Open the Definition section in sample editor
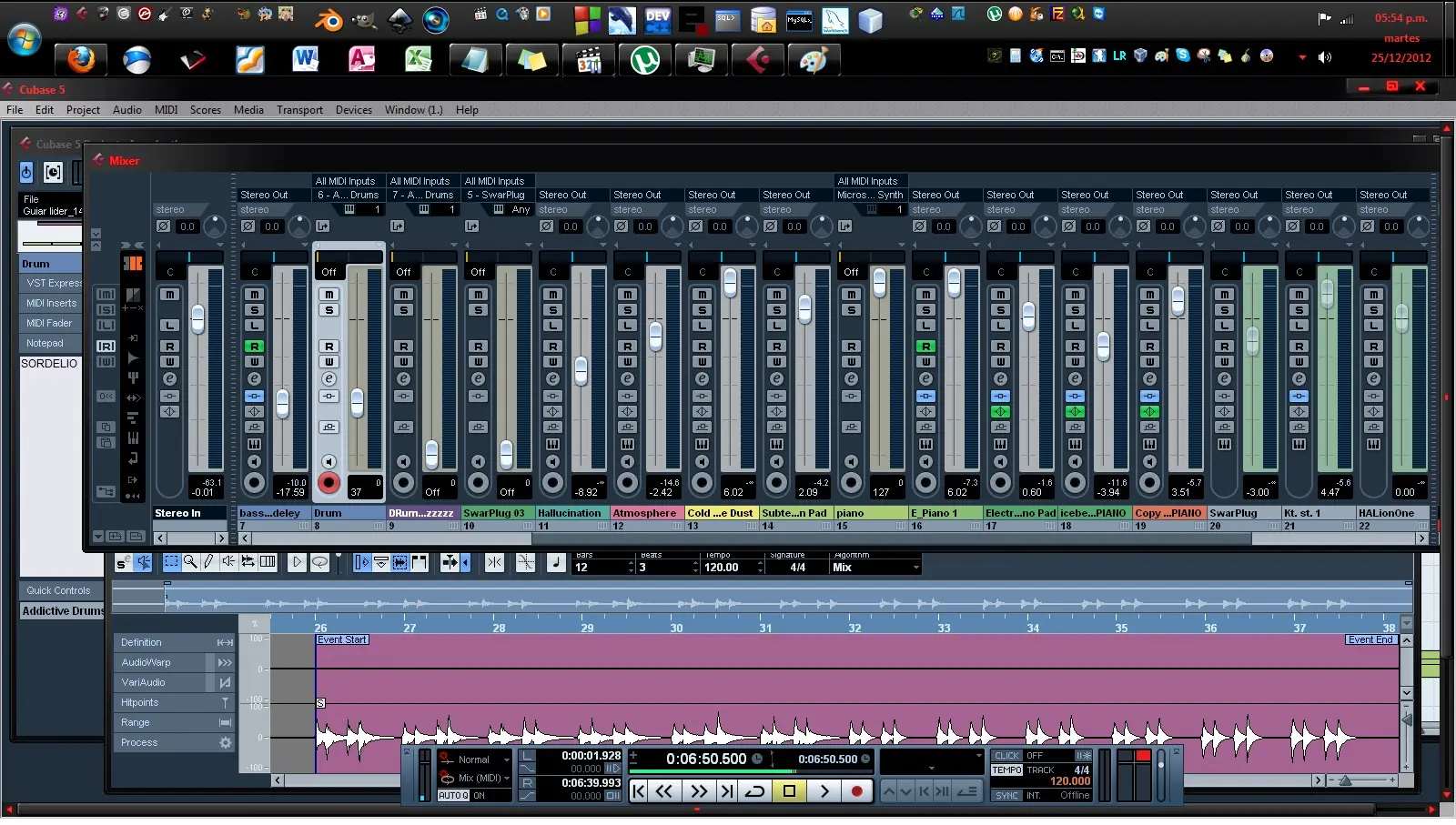This screenshot has width=1456, height=825. tap(175, 643)
